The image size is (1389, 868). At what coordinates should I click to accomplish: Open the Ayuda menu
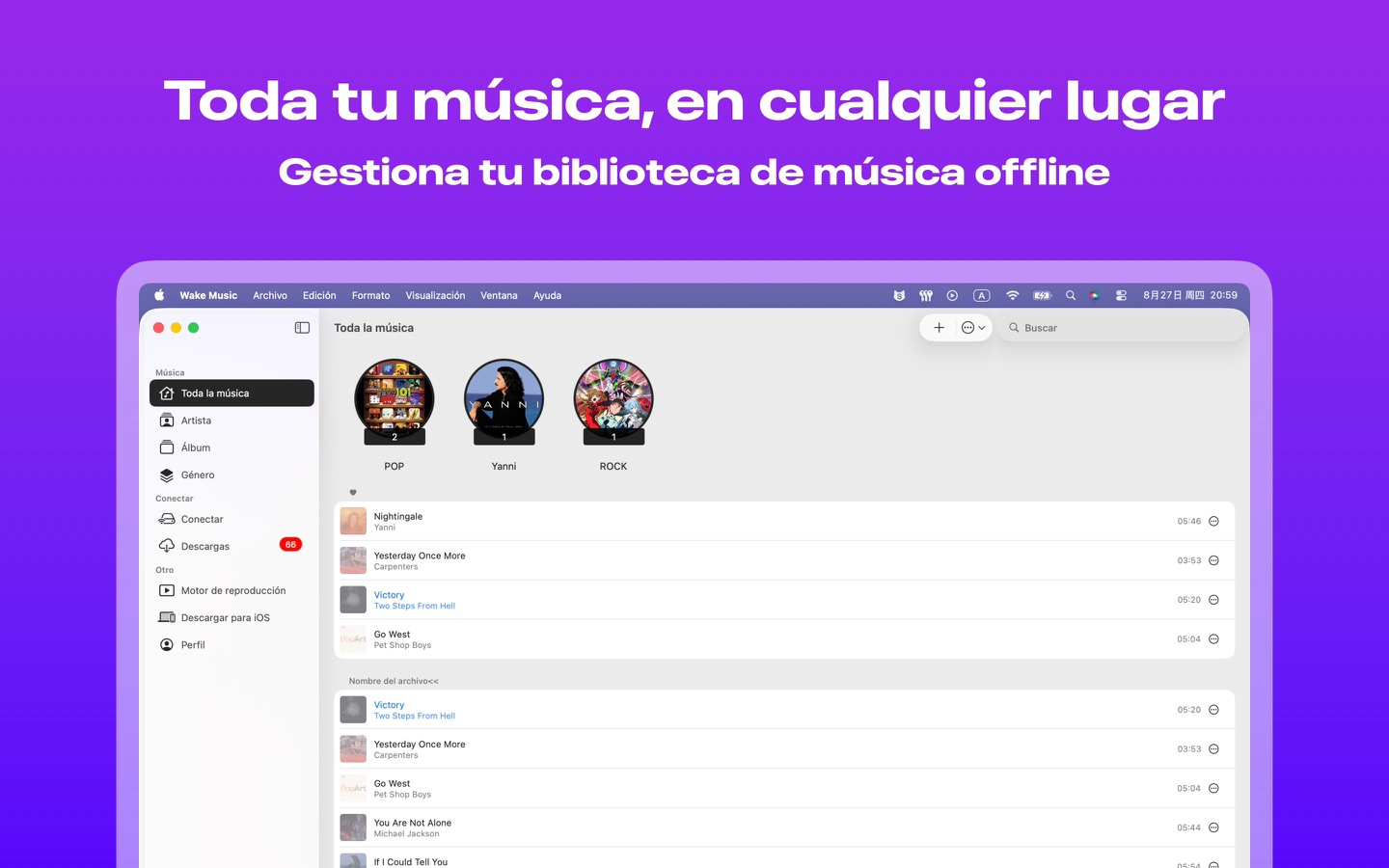(547, 295)
